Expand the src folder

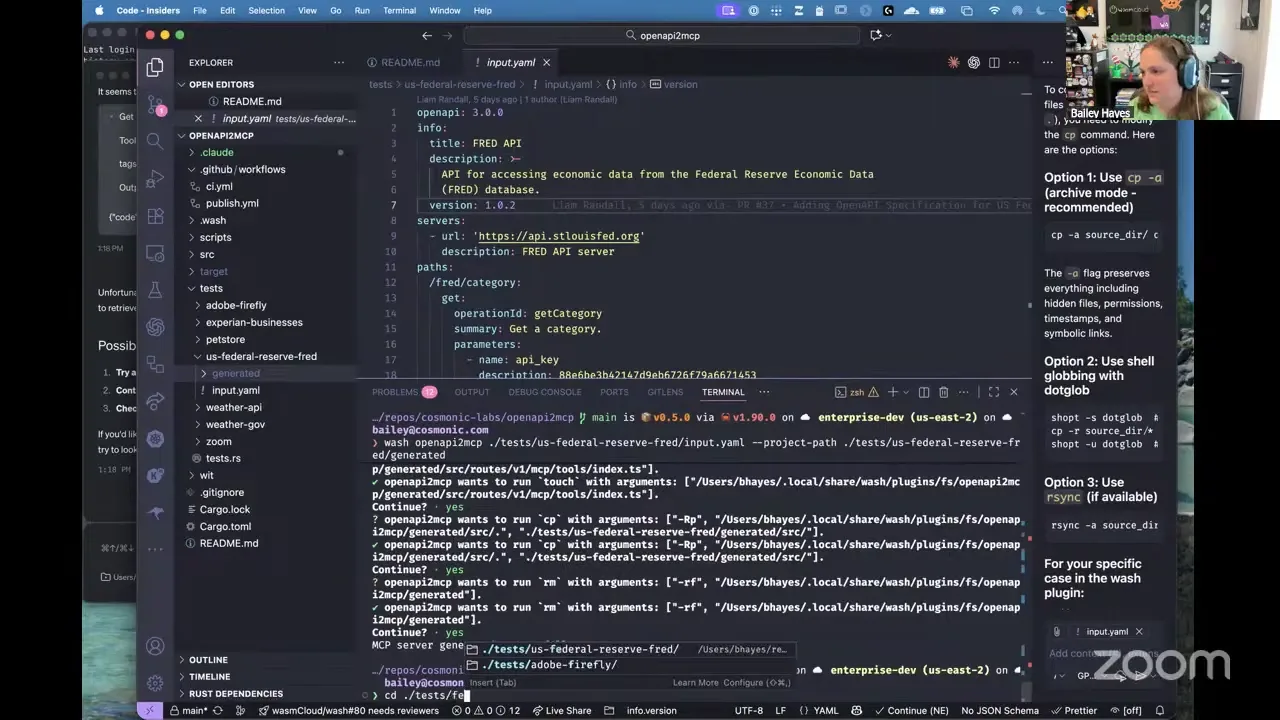(207, 254)
